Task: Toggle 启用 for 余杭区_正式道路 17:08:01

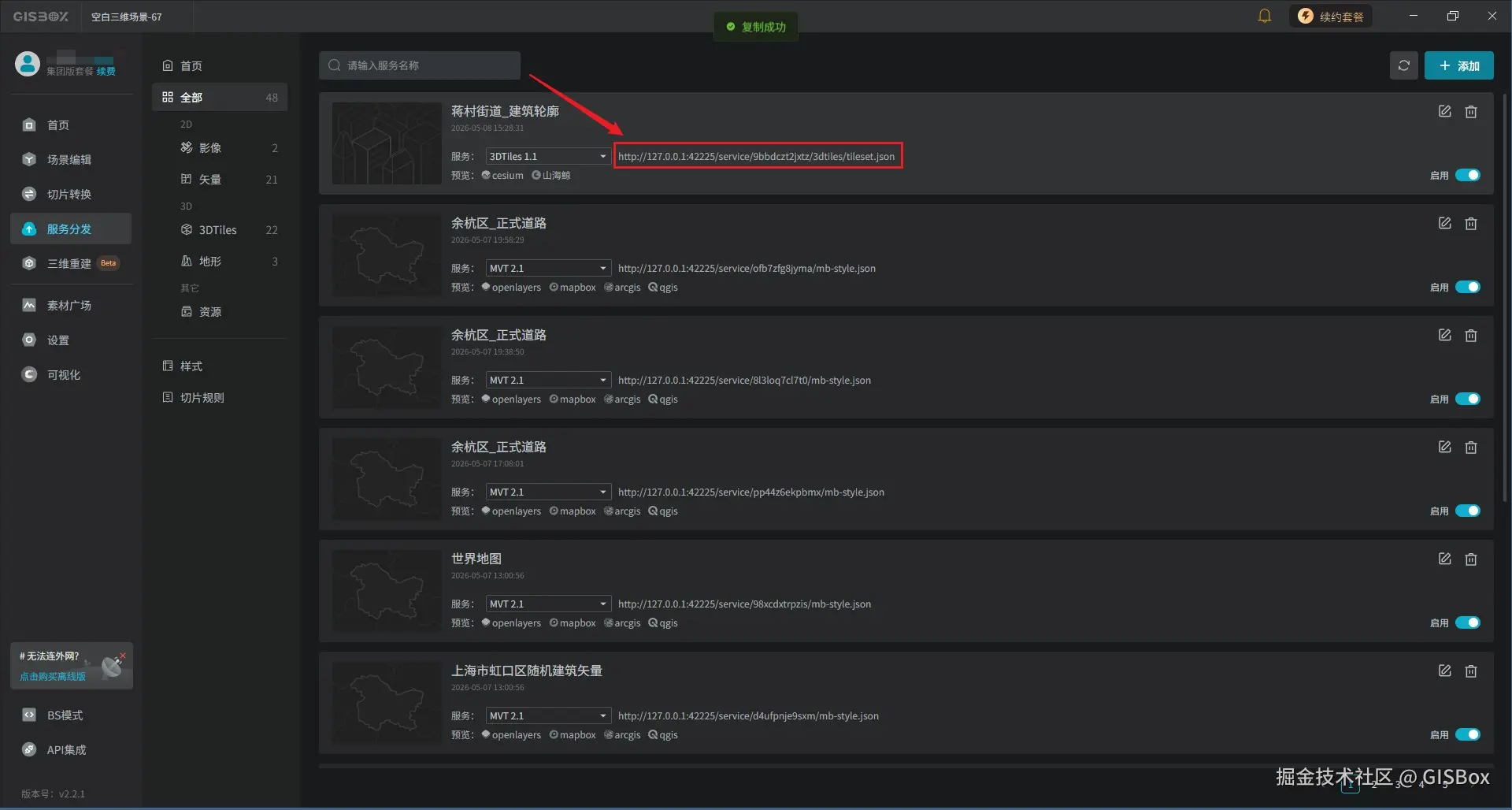Action: tap(1467, 511)
